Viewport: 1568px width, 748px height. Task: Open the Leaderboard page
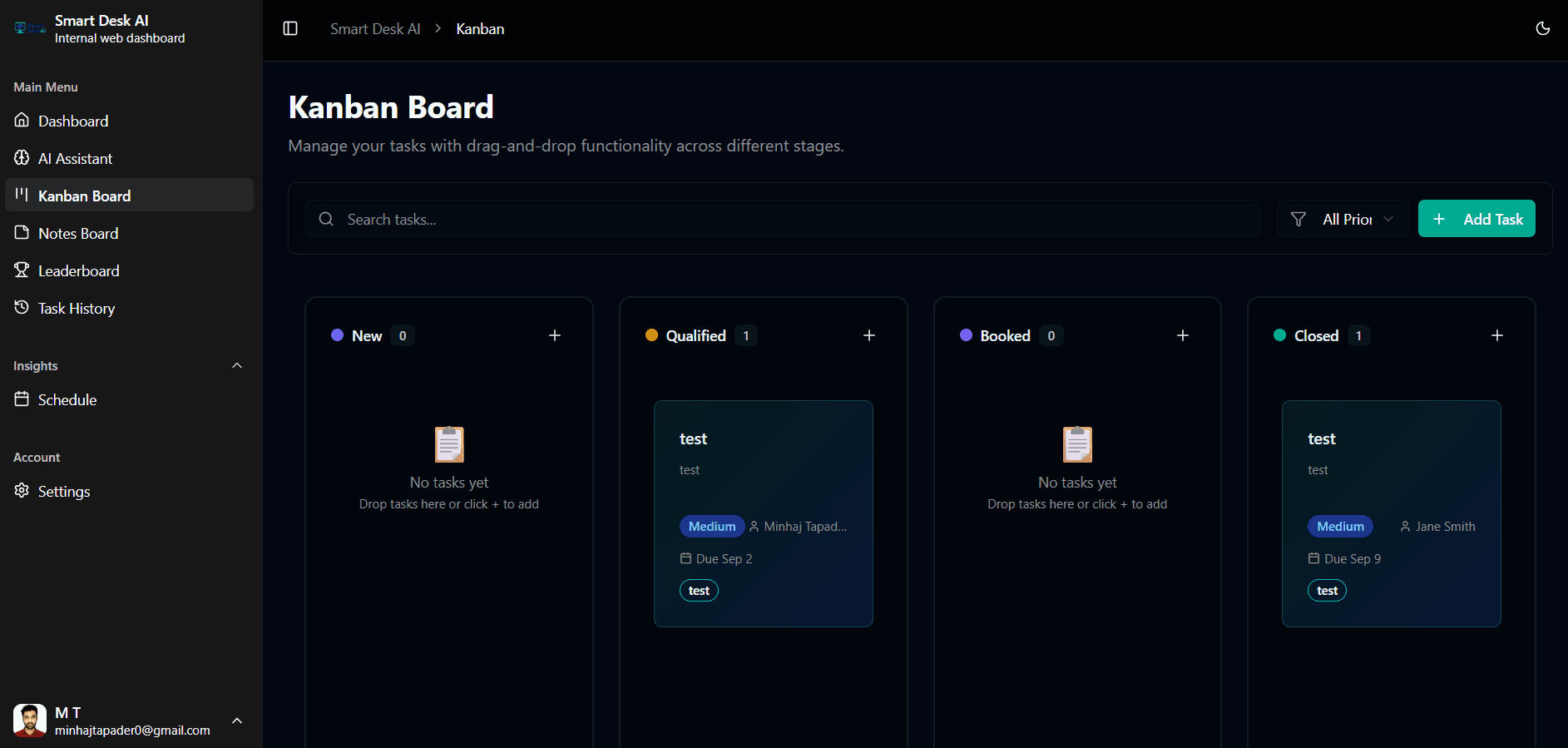tap(129, 270)
